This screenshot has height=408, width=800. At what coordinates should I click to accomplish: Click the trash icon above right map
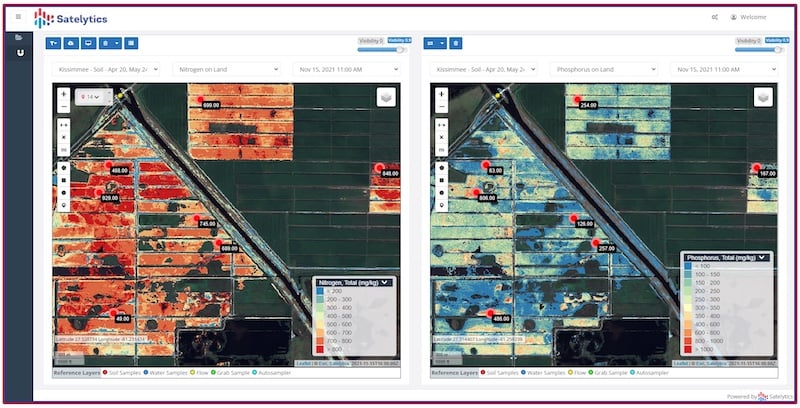[x=455, y=43]
